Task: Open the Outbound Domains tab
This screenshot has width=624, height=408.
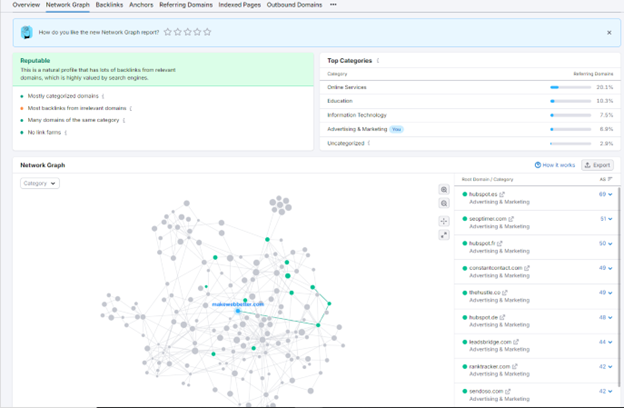Action: 294,5
